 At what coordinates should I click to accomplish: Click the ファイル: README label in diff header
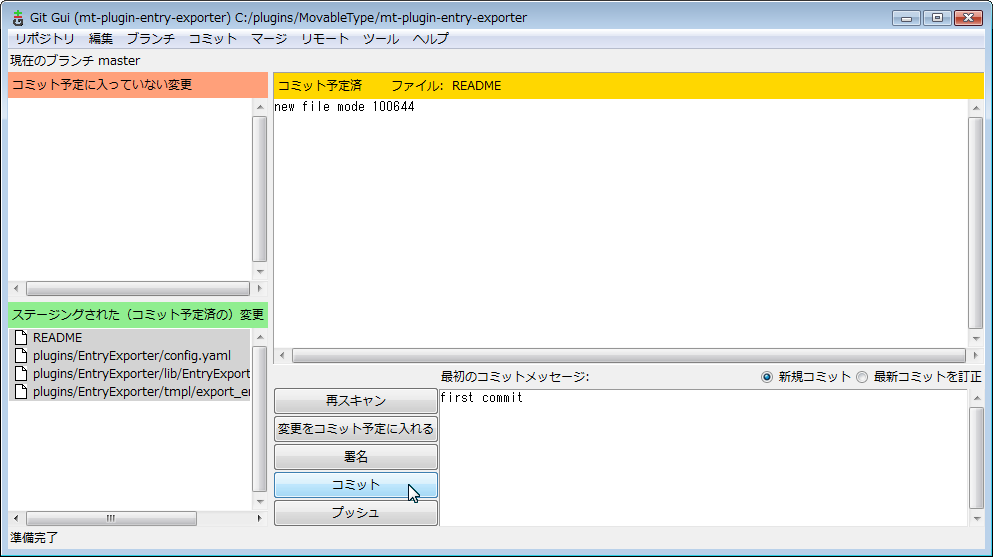(446, 85)
